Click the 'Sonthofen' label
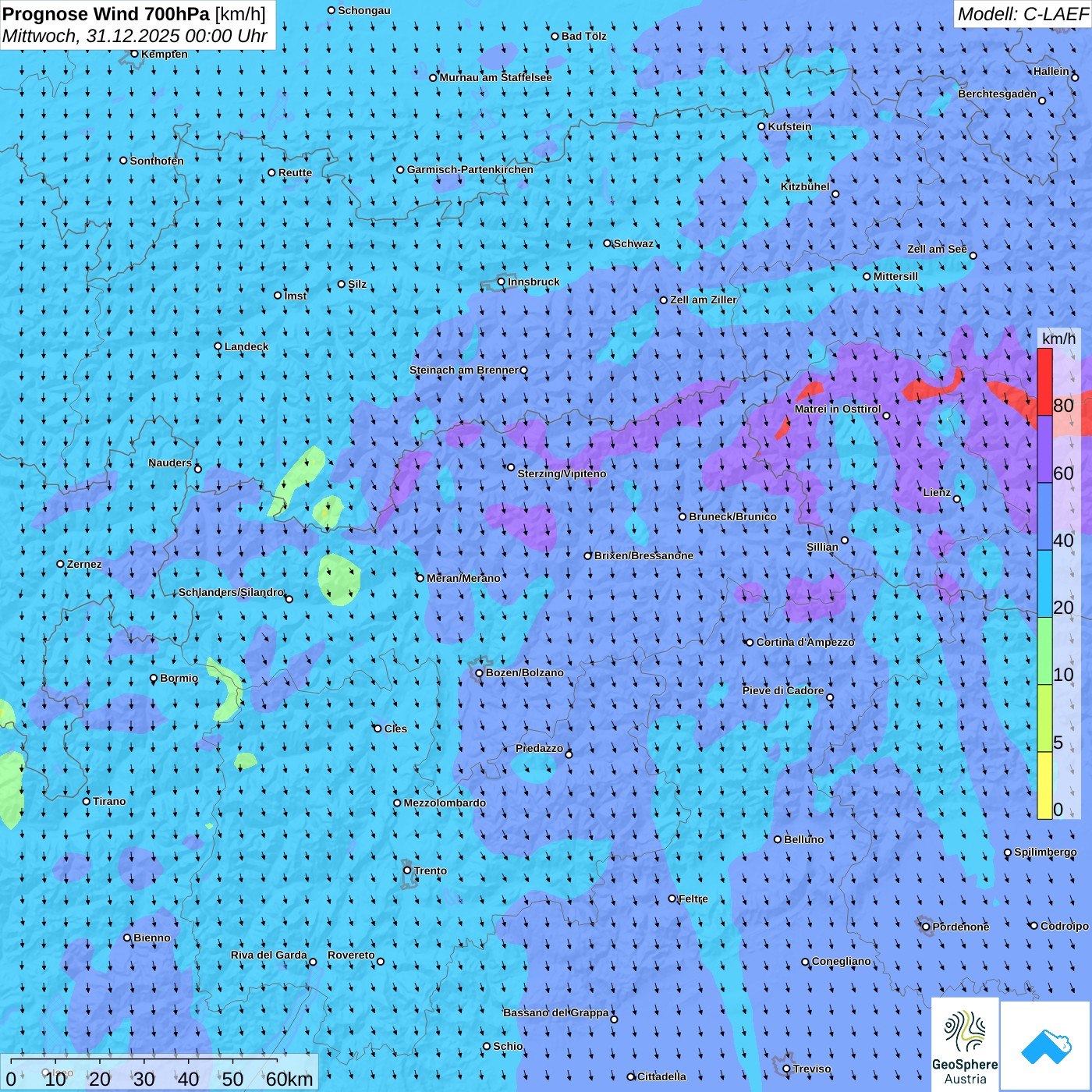 (157, 161)
